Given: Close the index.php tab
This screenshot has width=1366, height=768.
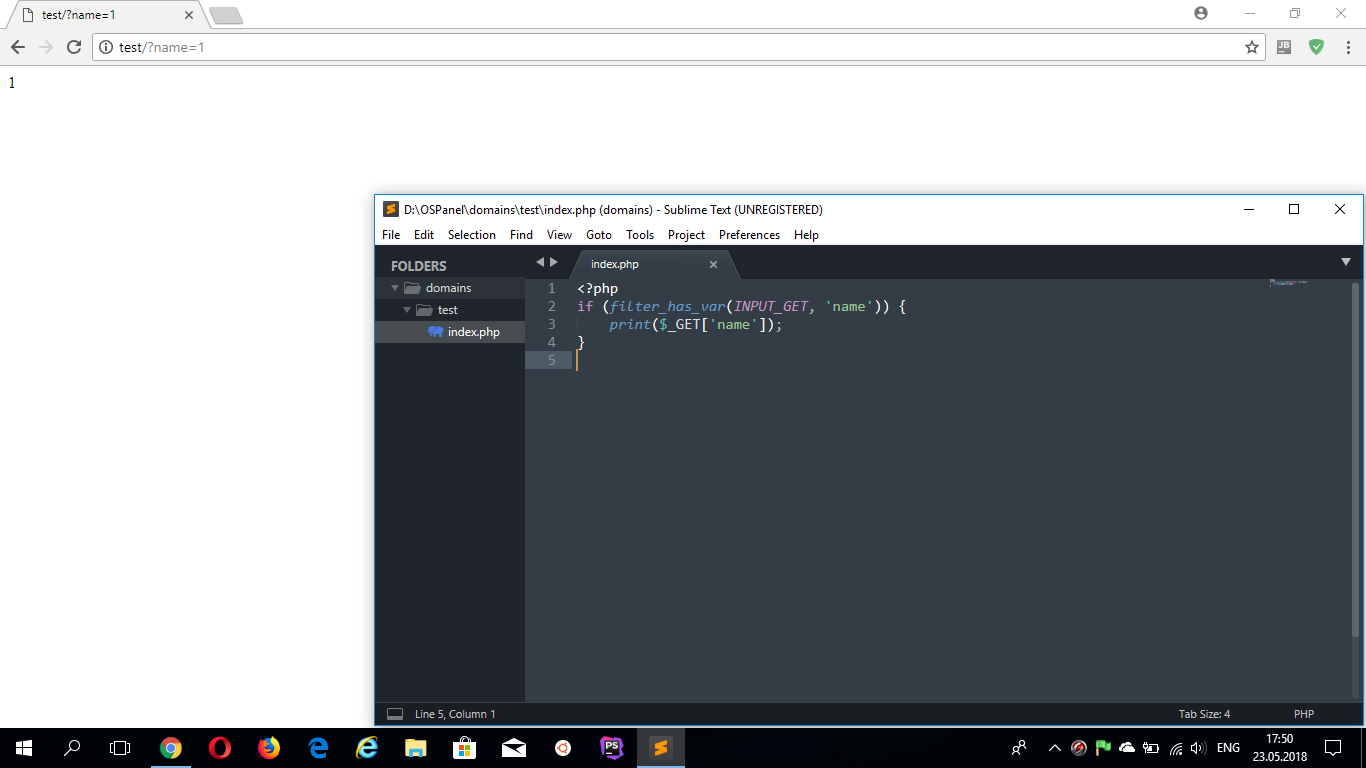Looking at the screenshot, I should pos(713,265).
